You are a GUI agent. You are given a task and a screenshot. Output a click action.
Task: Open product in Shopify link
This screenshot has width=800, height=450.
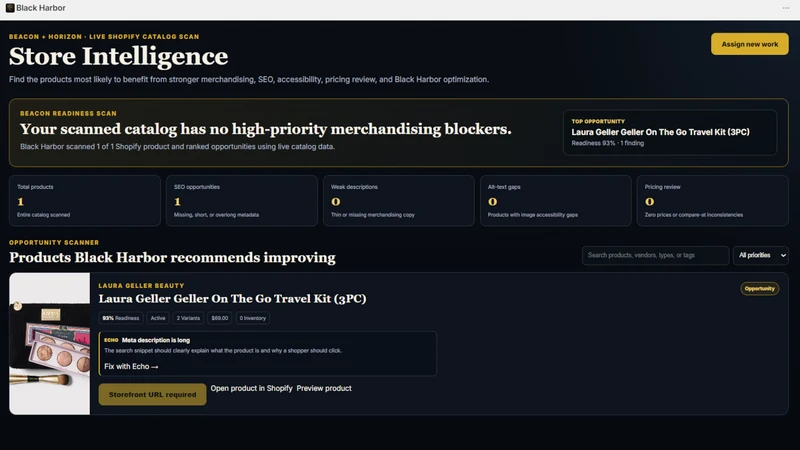coord(252,388)
